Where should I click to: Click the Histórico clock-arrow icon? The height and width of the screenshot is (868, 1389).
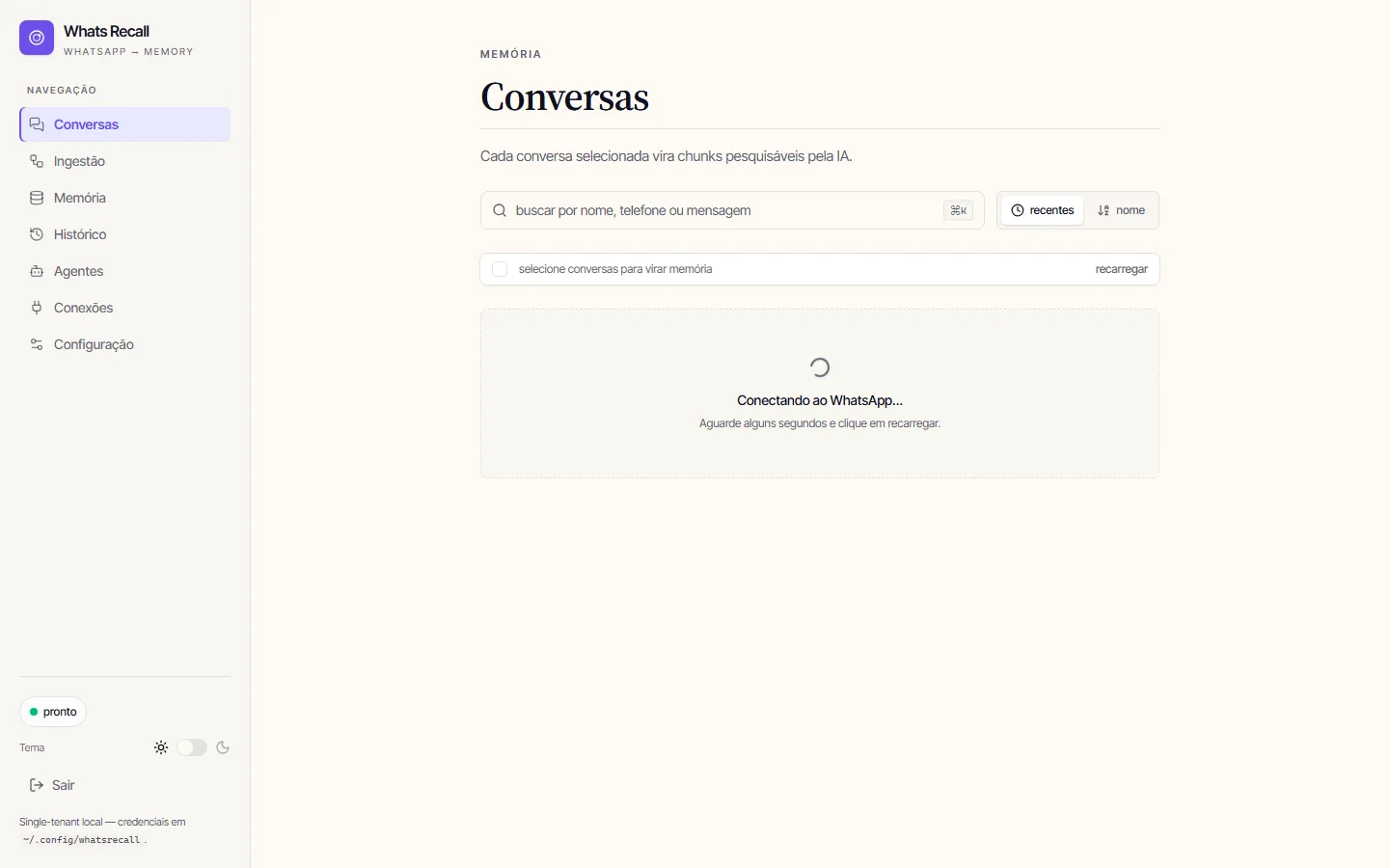37,234
